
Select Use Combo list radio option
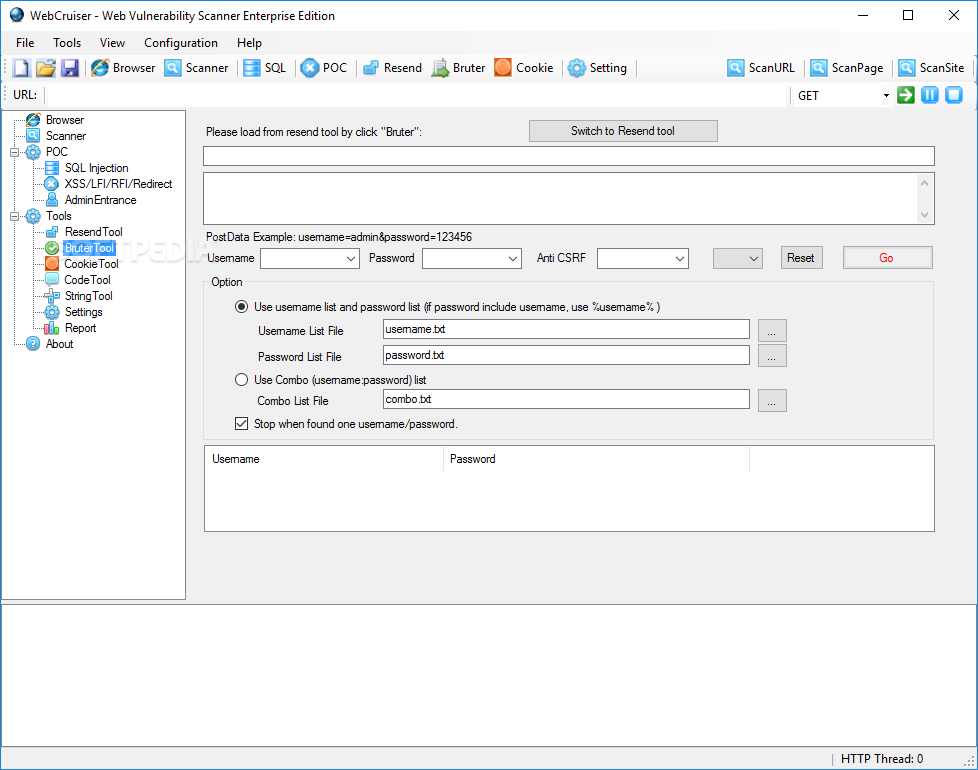pos(241,380)
